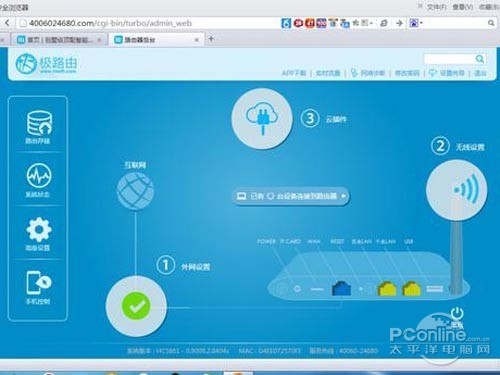Click the logout link at header right
500x375 pixels.
click(480, 73)
